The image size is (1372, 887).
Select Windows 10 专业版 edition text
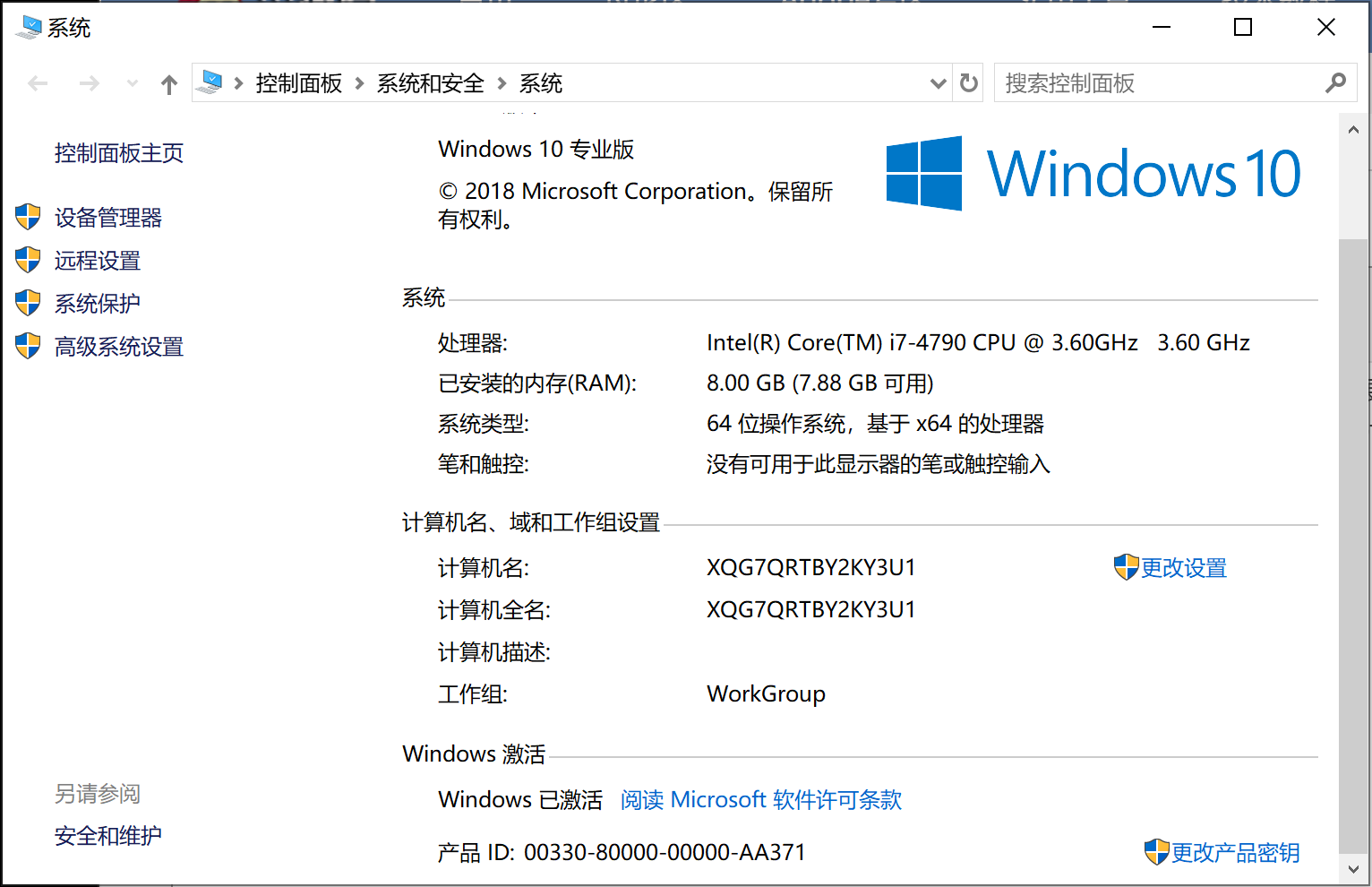click(x=536, y=150)
